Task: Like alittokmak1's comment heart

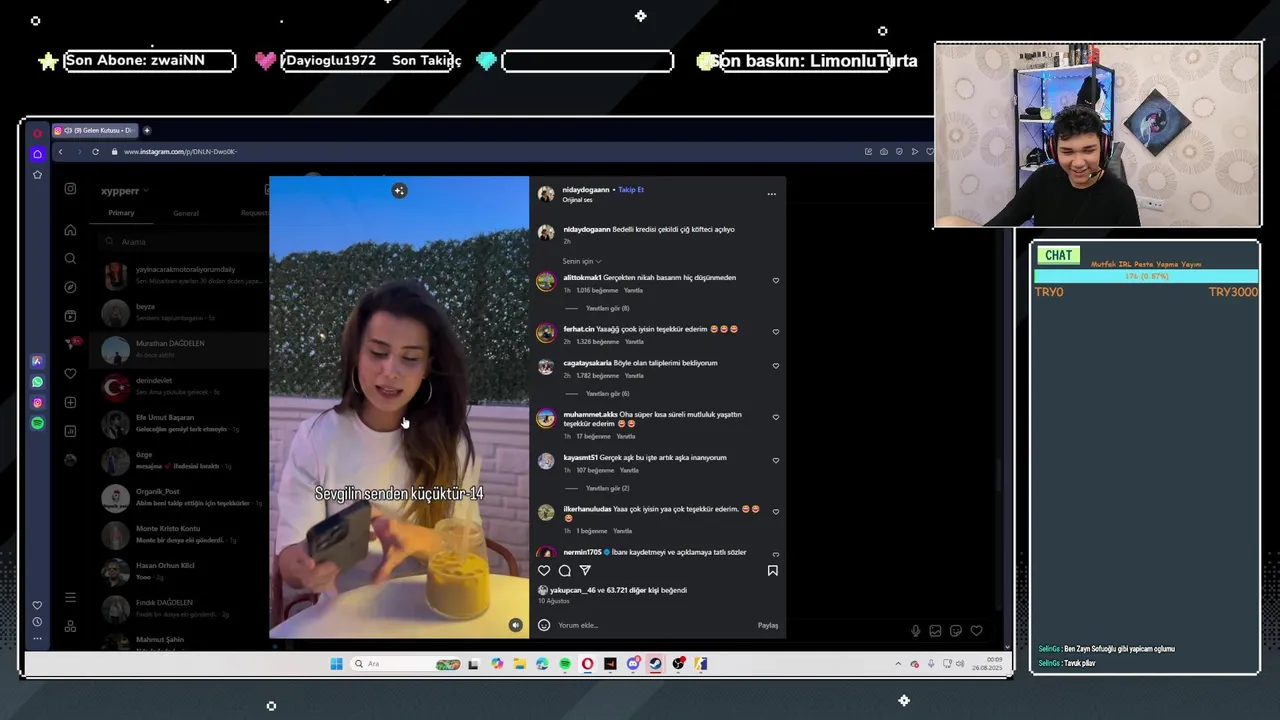Action: click(775, 281)
